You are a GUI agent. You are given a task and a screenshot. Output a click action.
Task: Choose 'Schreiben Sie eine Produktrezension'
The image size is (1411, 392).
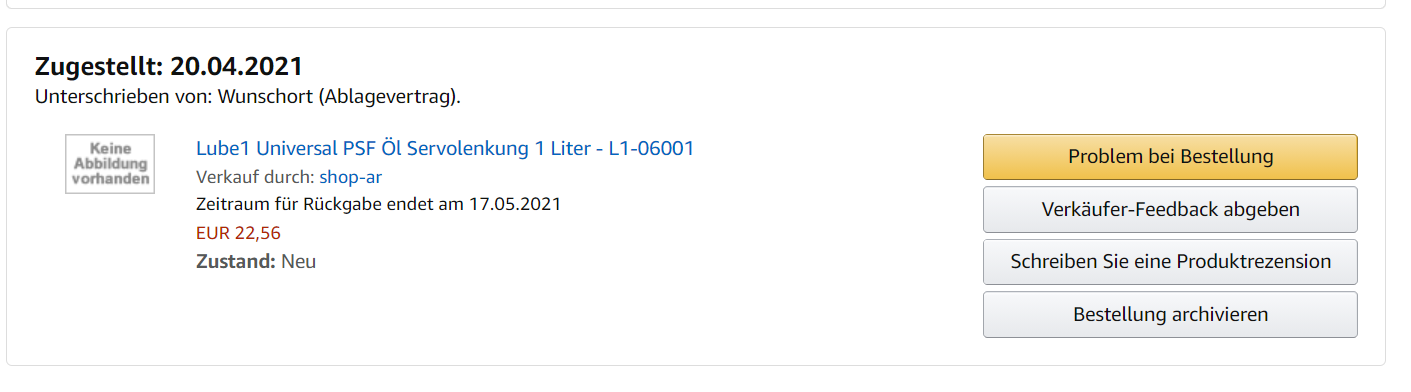pos(1170,262)
